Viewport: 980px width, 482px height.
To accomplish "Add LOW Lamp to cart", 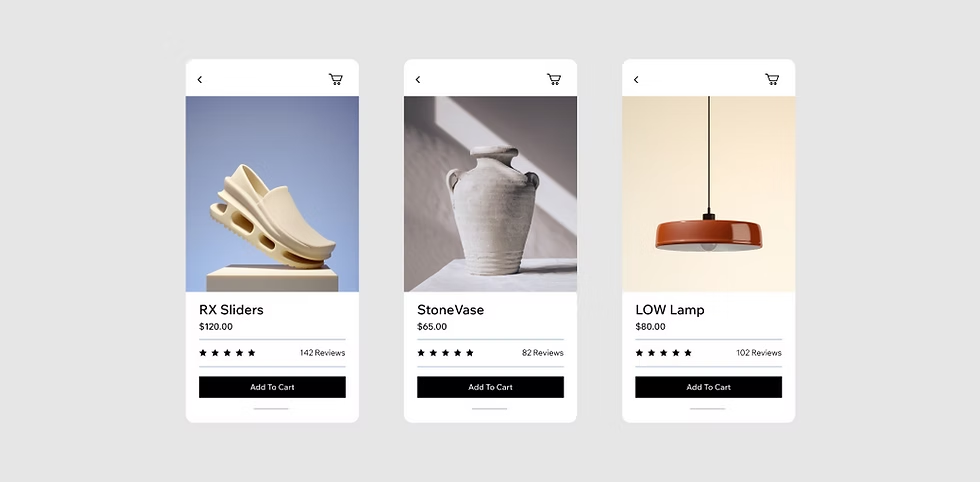I will 709,387.
